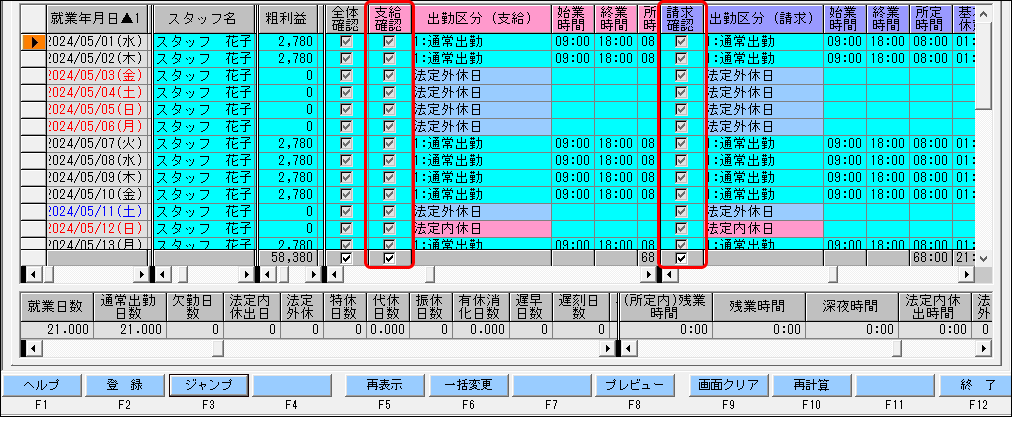This screenshot has width=1024, height=421.
Task: Click the right scroll arrow under the 出勤区分（支給） section
Action: point(648,274)
